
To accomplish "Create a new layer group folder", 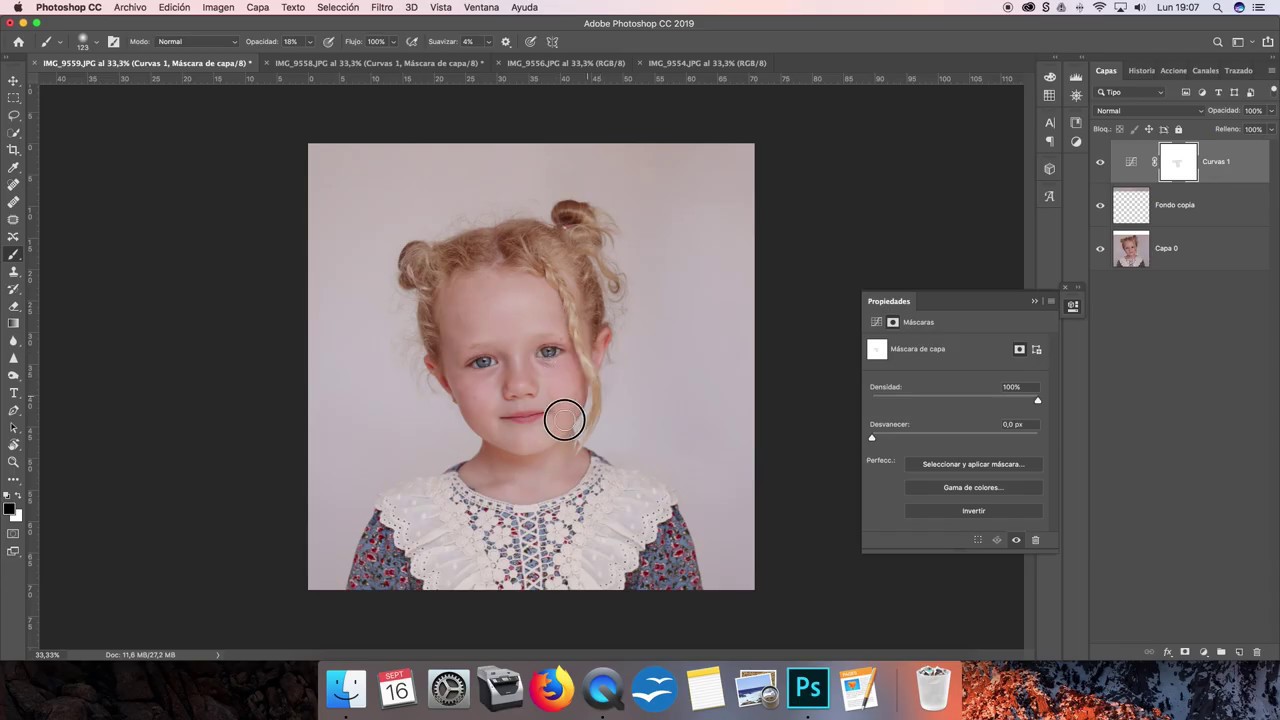I will point(1221,652).
